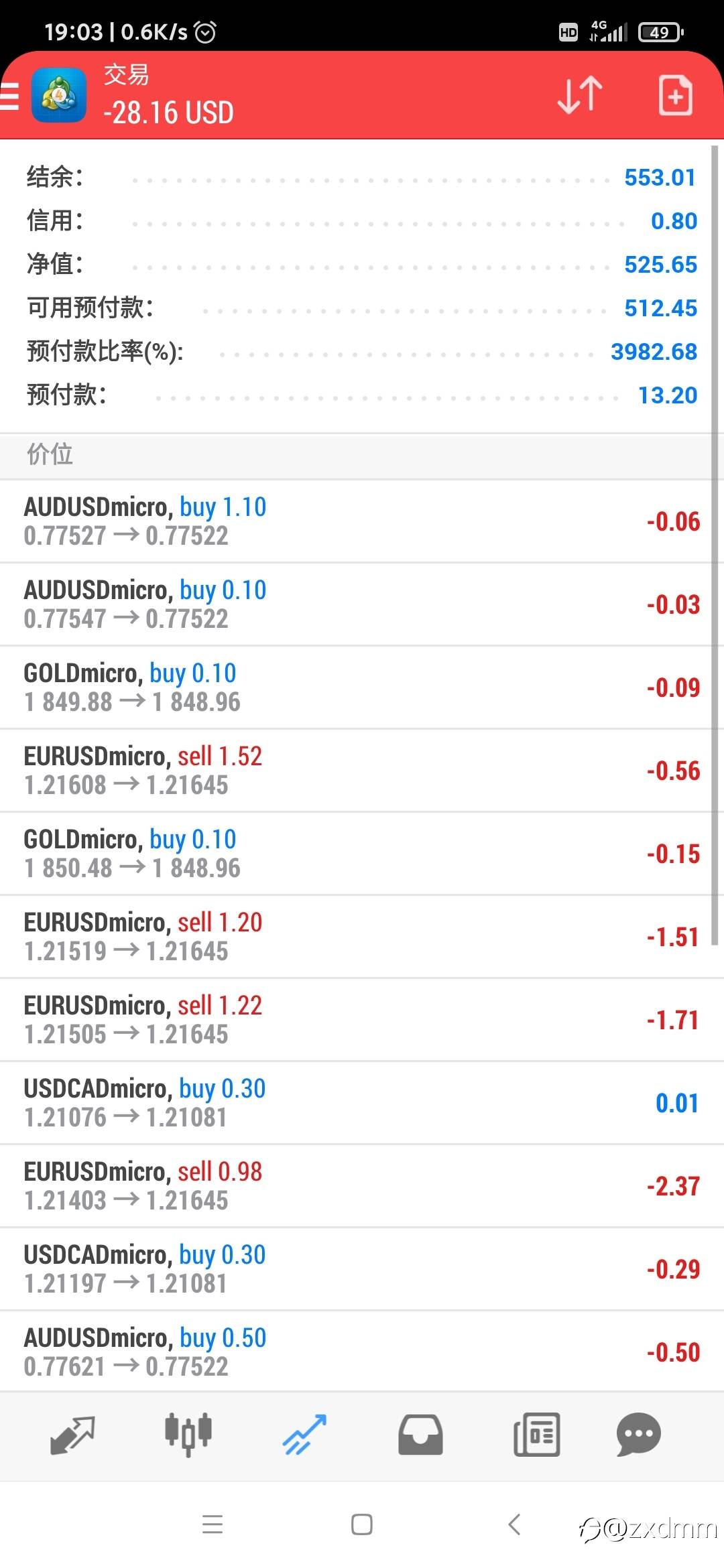Select the AUDUSDmicro buy 1.10 position
Image resolution: width=724 pixels, height=1568 pixels.
pyautogui.click(x=355, y=521)
